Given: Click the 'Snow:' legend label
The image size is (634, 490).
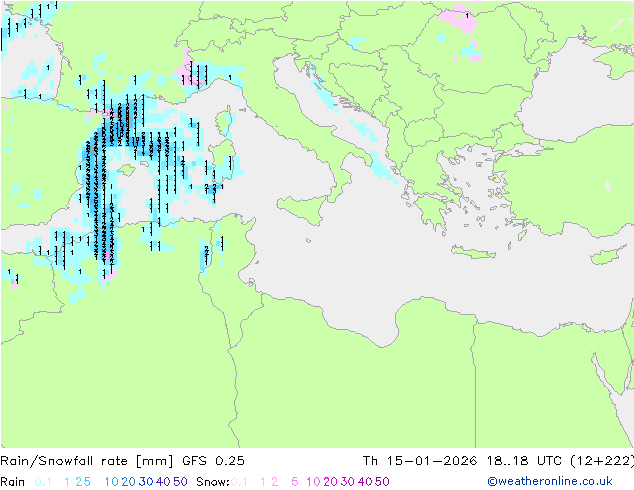Looking at the screenshot, I should click(x=213, y=482).
